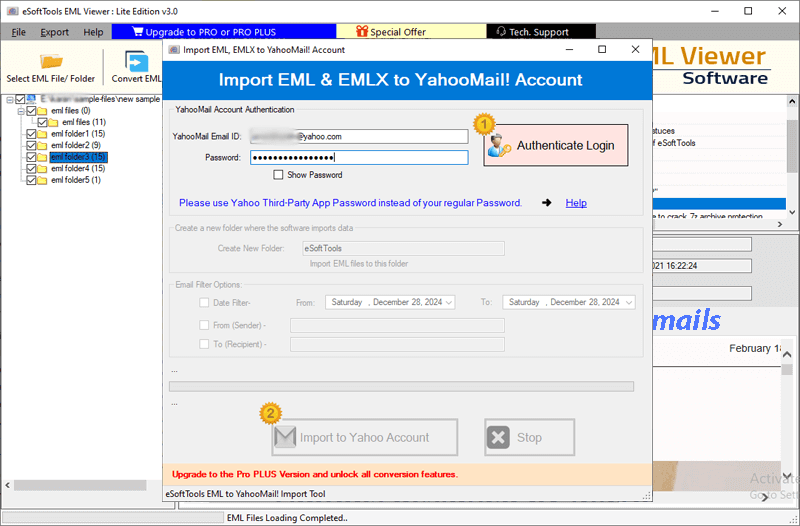Click the email list scroll right arrow
The image size is (800, 526).
coord(780,224)
